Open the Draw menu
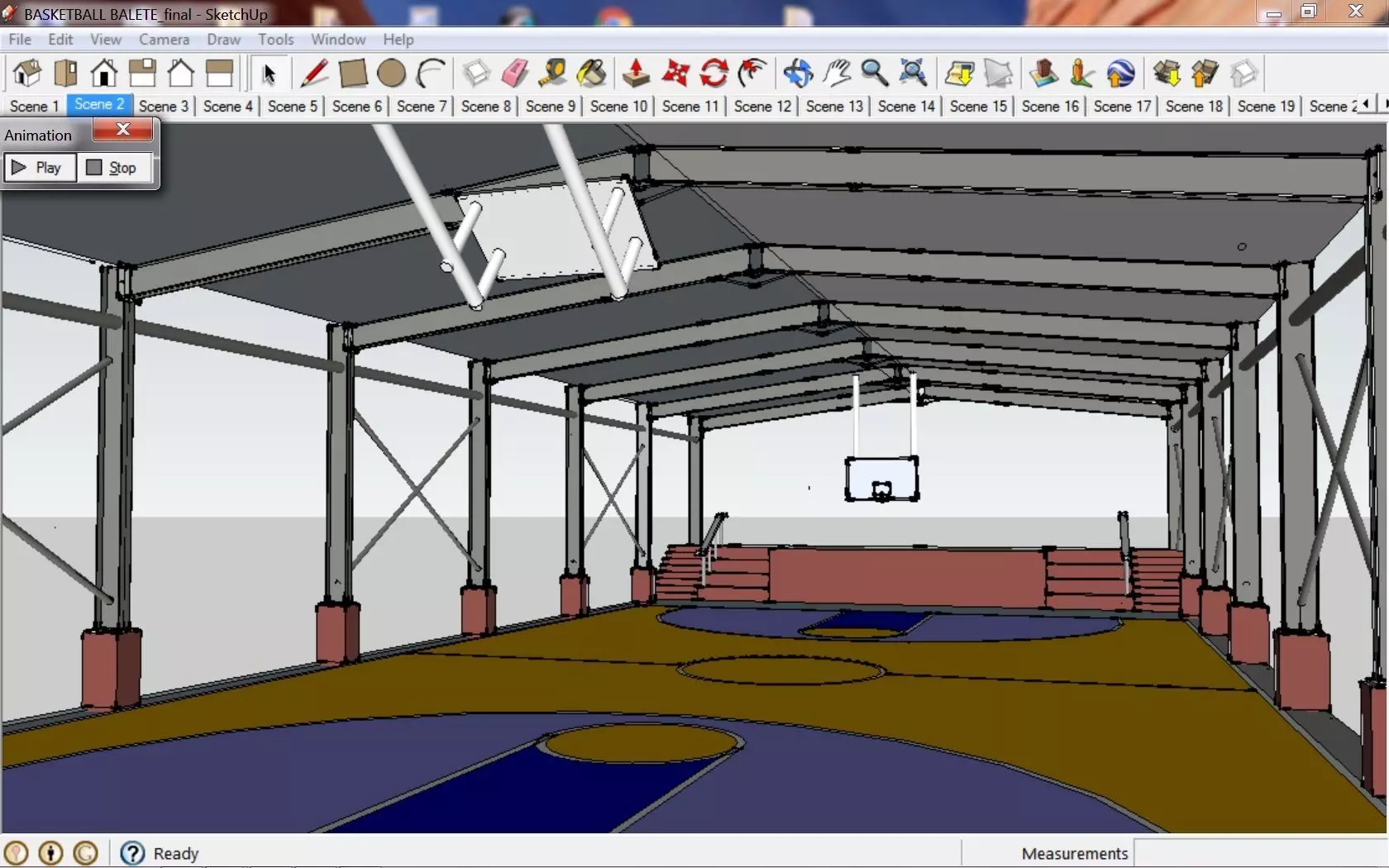 [223, 39]
